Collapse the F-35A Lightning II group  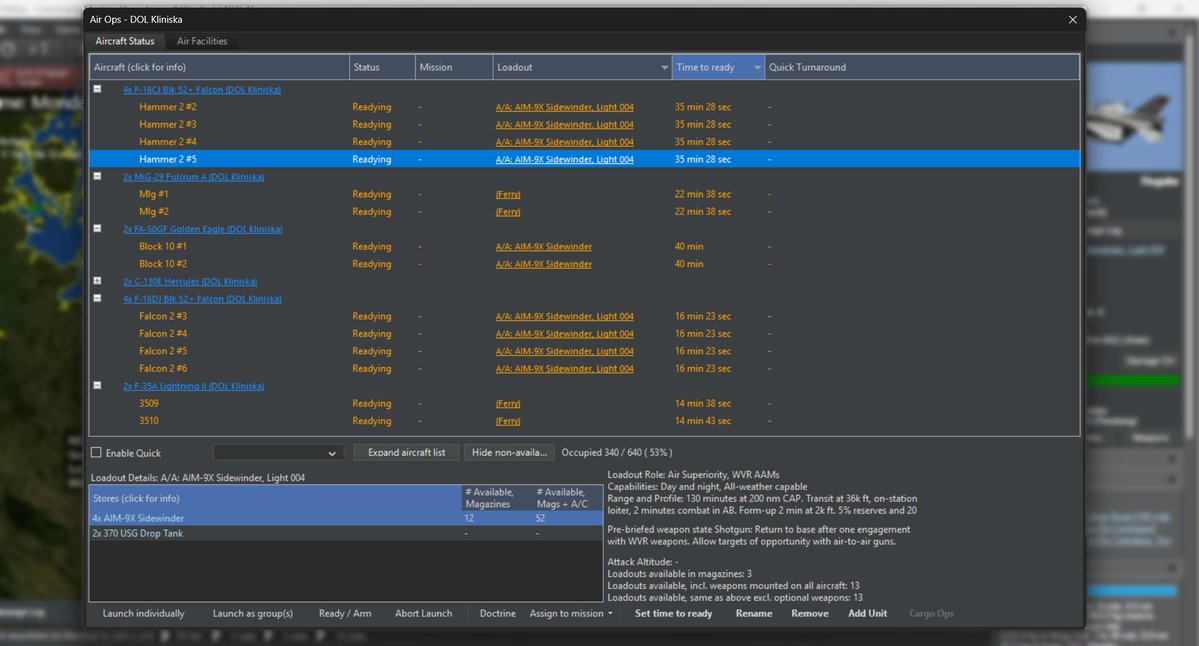click(x=97, y=385)
